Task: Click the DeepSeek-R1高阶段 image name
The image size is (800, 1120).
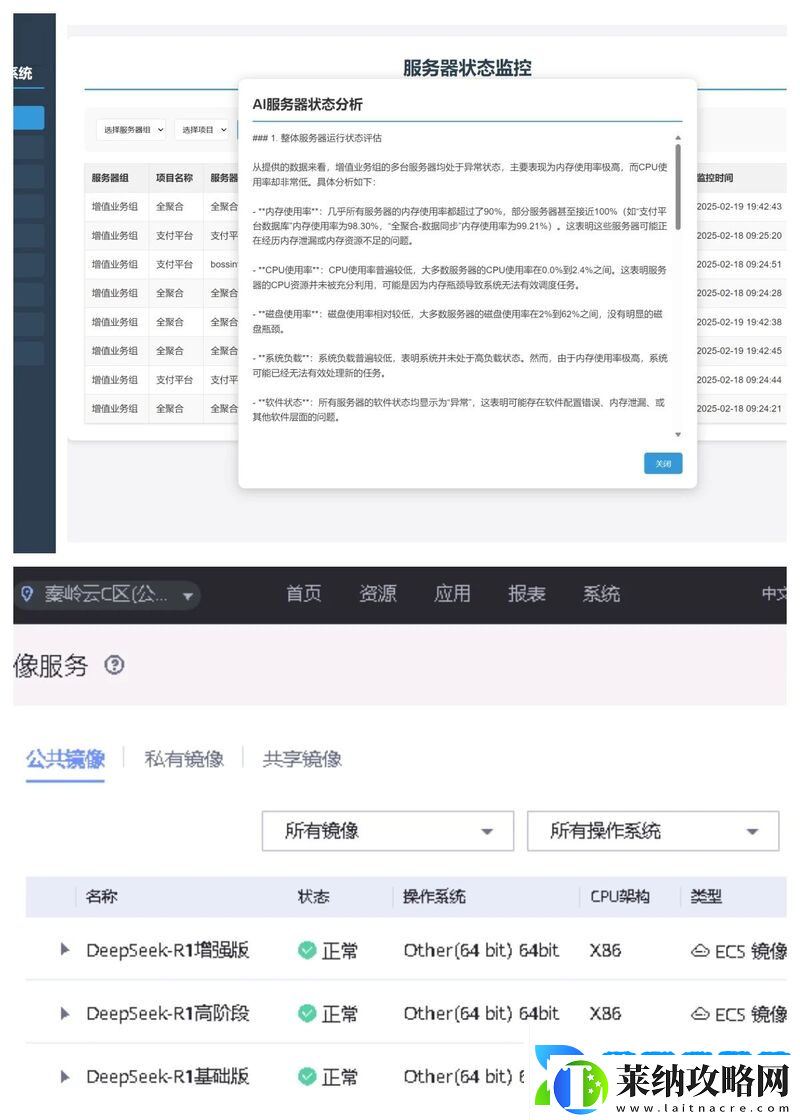Action: click(167, 1013)
